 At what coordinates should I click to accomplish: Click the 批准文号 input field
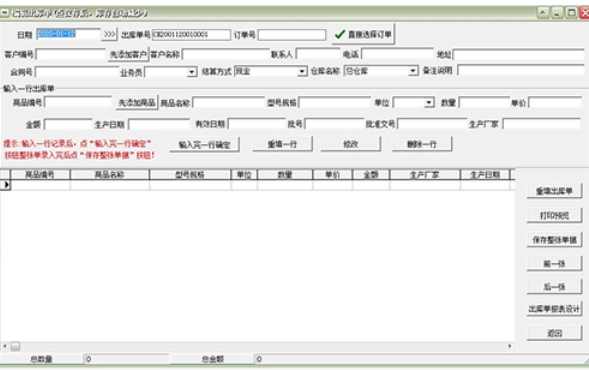[432, 124]
